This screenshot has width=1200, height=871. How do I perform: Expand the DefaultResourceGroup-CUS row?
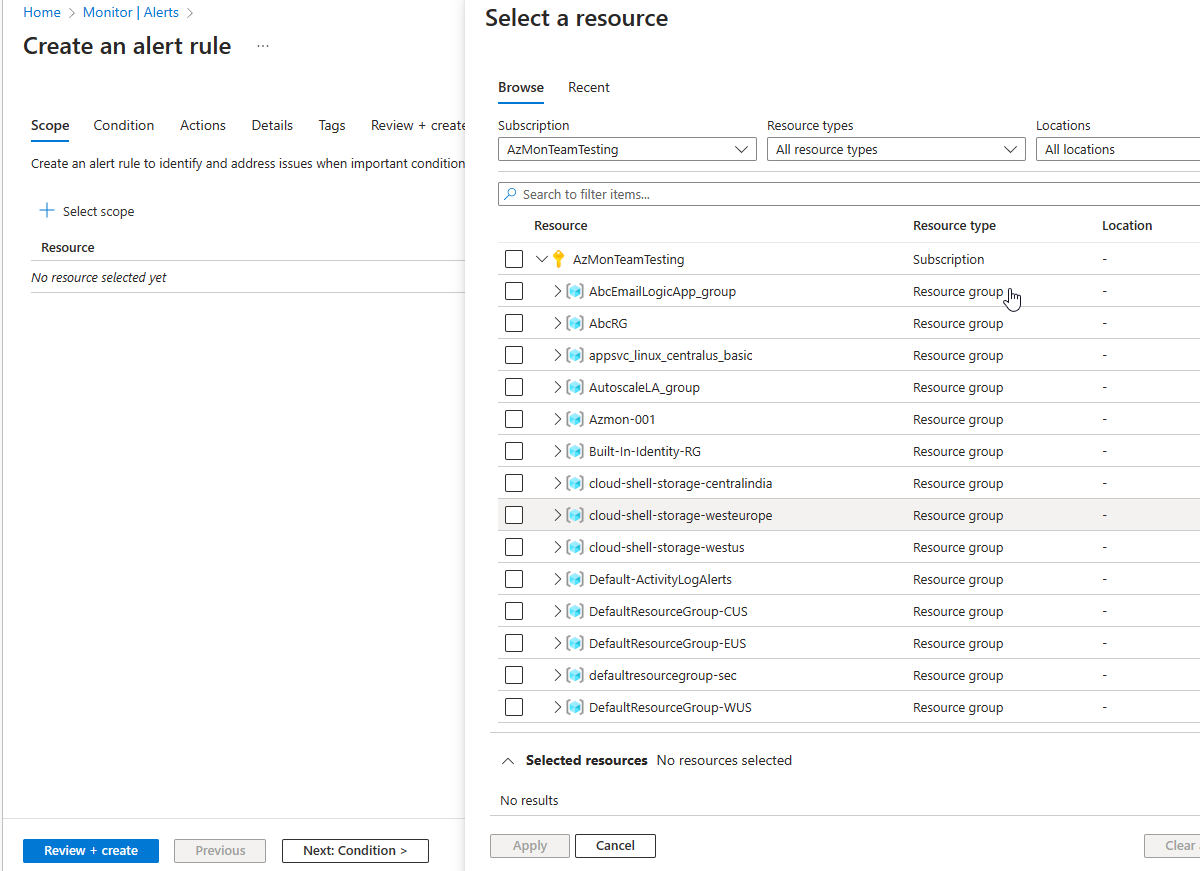click(x=558, y=611)
